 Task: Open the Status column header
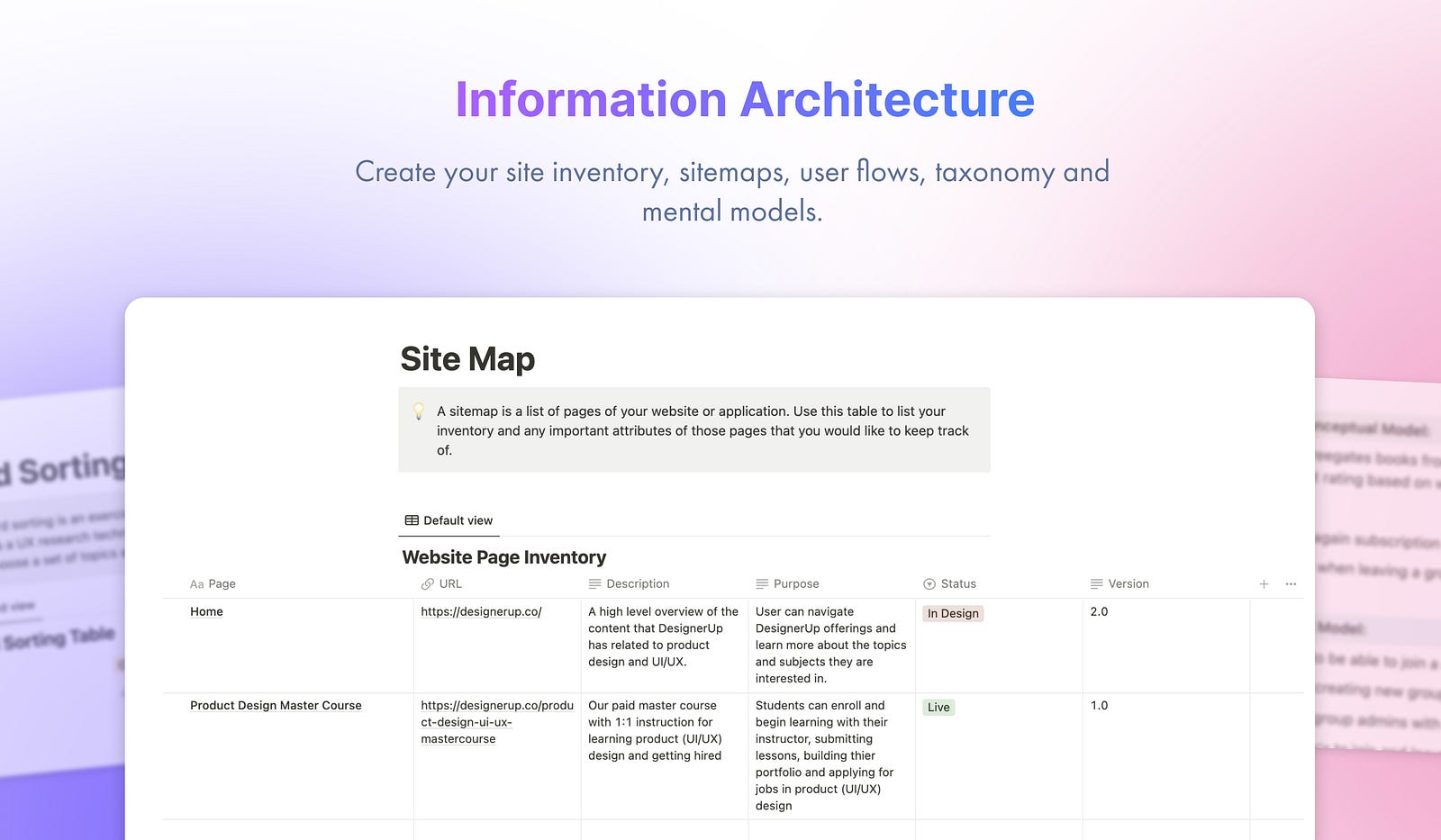(x=949, y=583)
